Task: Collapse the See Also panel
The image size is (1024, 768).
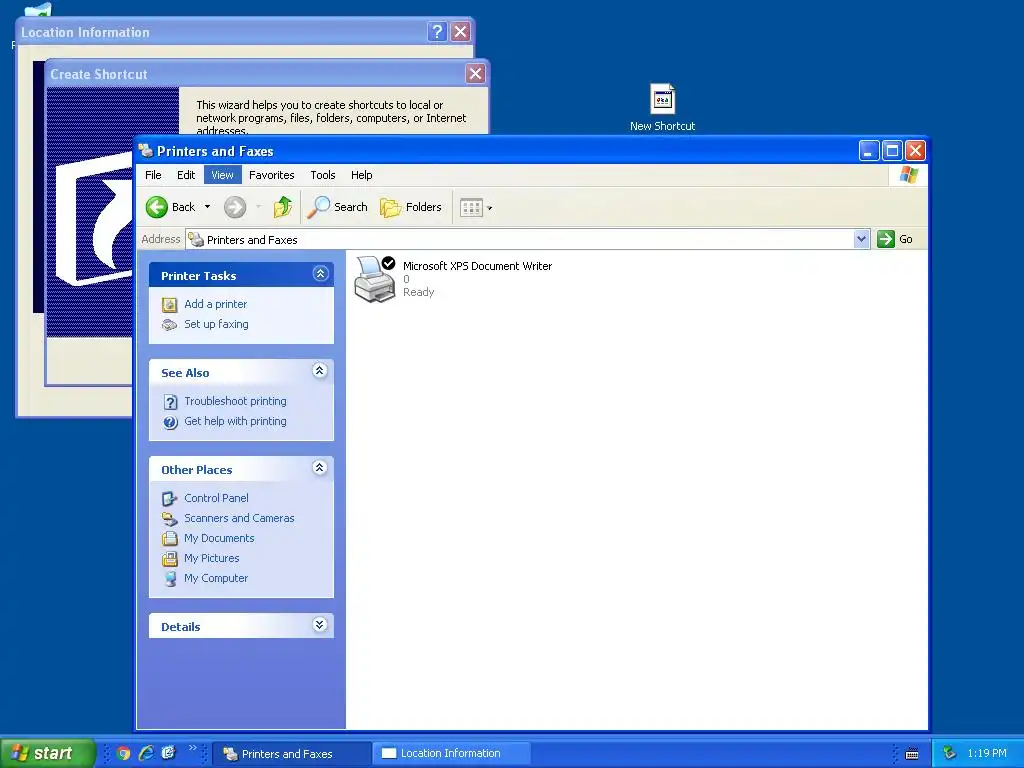Action: pyautogui.click(x=320, y=371)
